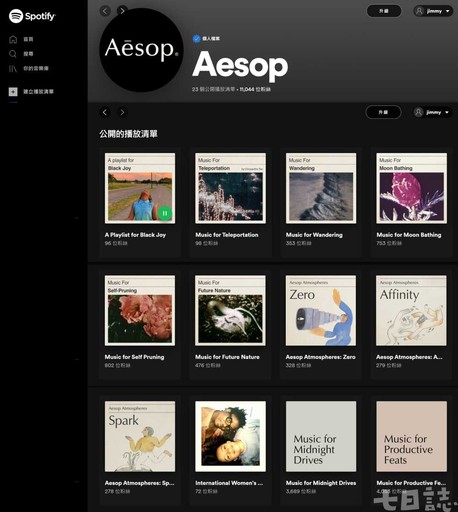Open the Music for Midnight Drives cover
Viewport: 458px width, 512px height.
click(x=321, y=436)
